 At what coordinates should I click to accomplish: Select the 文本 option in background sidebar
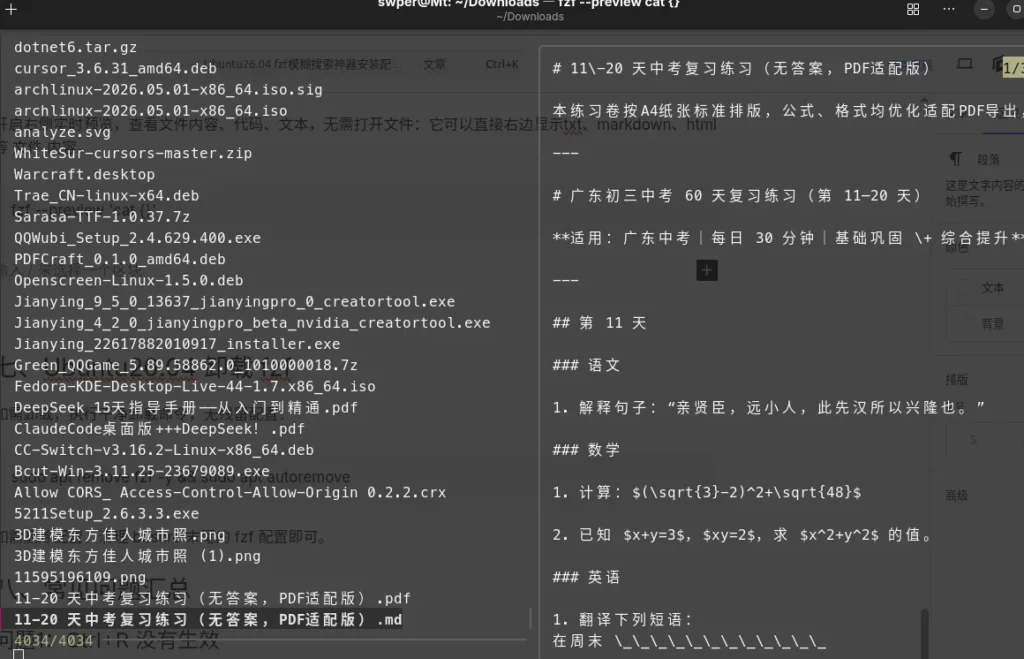(993, 287)
